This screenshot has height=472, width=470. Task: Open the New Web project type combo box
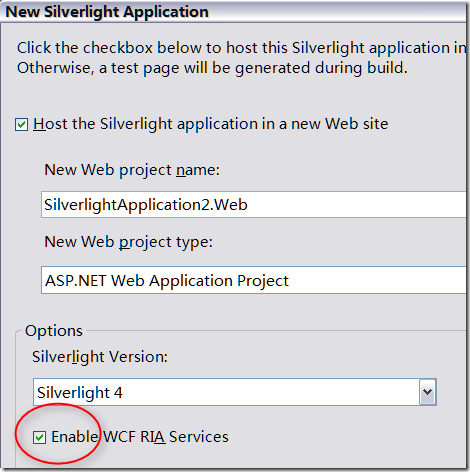click(254, 280)
